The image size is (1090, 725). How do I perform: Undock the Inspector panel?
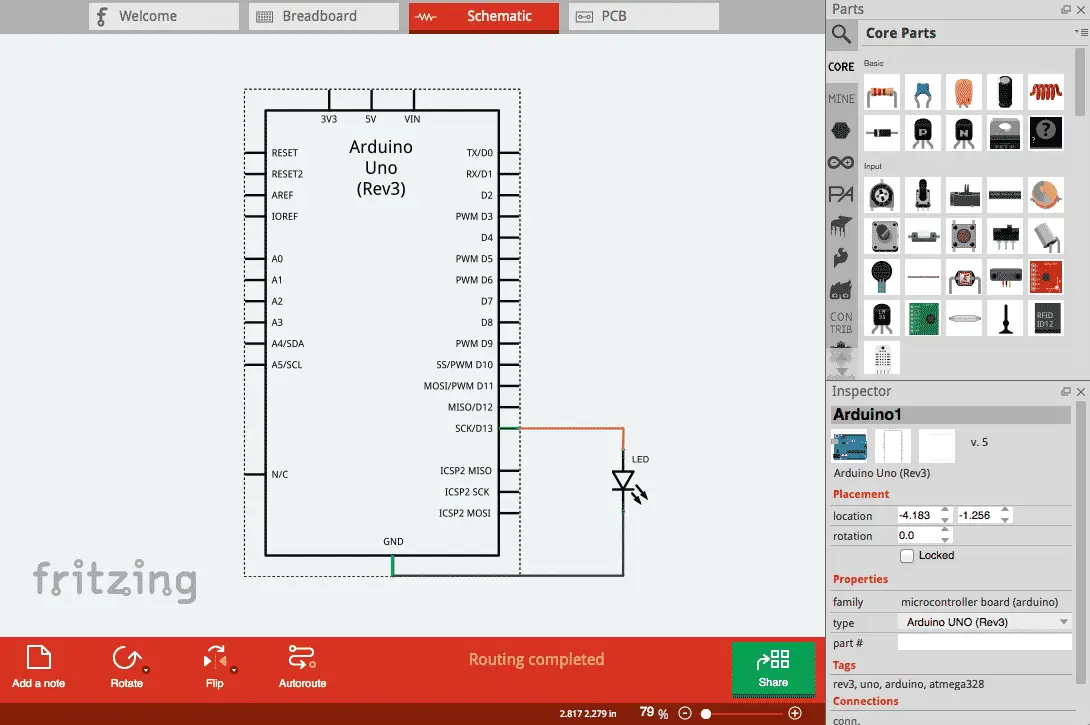1066,391
